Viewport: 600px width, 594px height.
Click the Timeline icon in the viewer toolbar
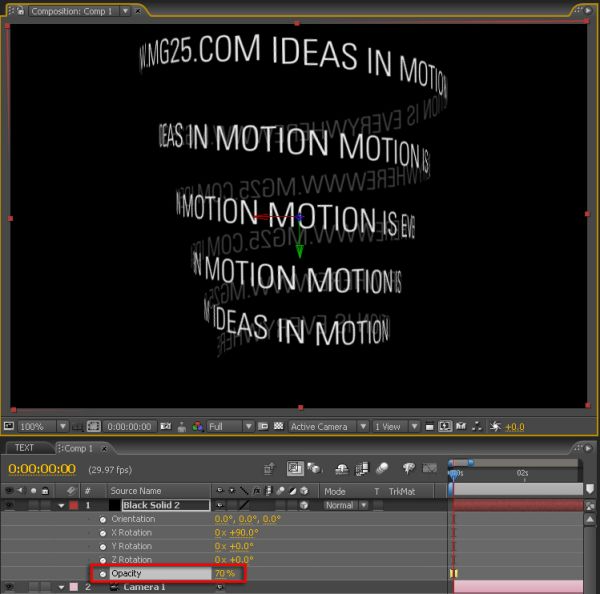(461, 426)
